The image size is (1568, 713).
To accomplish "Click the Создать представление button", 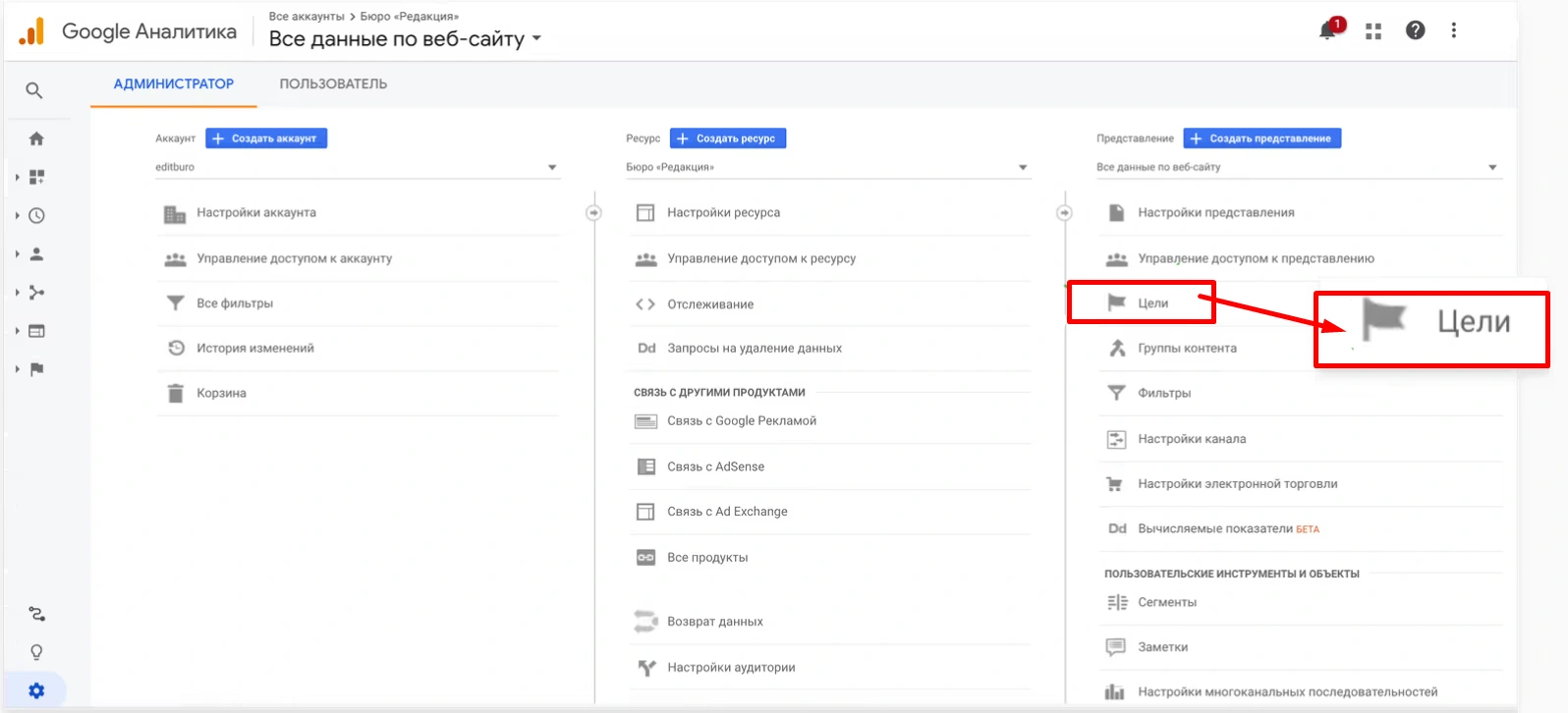I will (x=1261, y=138).
